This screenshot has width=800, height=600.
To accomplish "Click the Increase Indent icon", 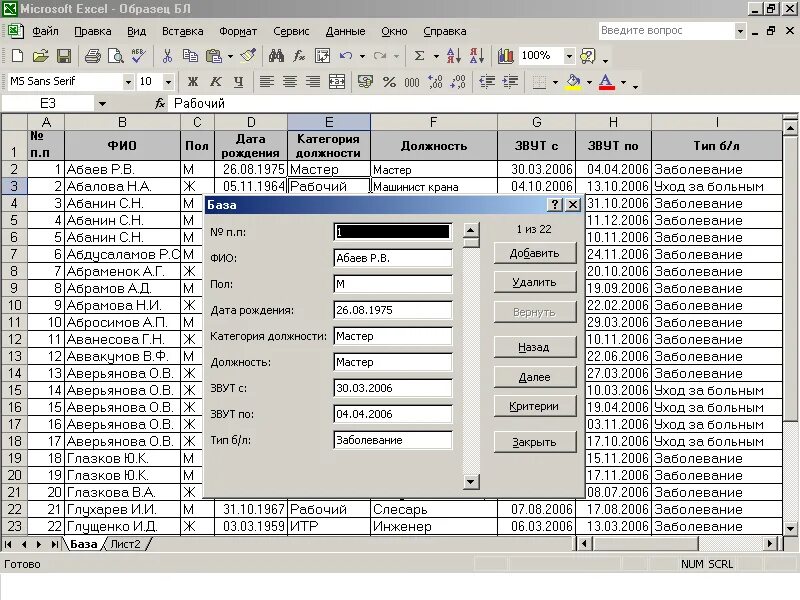I will click(510, 82).
